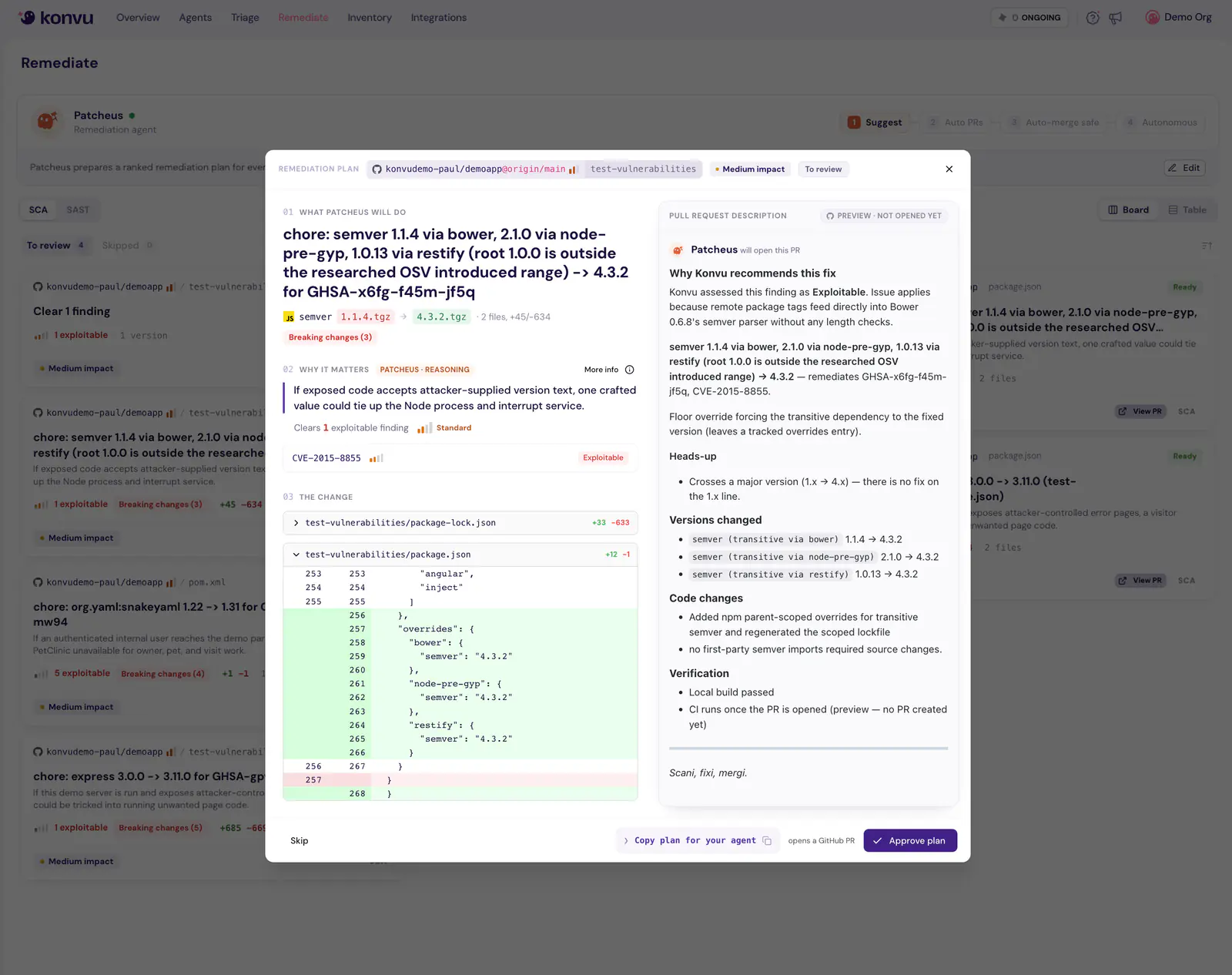Click the Standard severity label
This screenshot has height=975, width=1232.
pyautogui.click(x=454, y=428)
